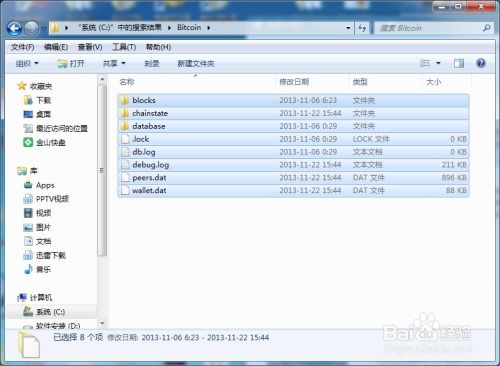The width and height of the screenshot is (500, 366).
Task: Sort files by the 名称 column header
Action: 127,82
